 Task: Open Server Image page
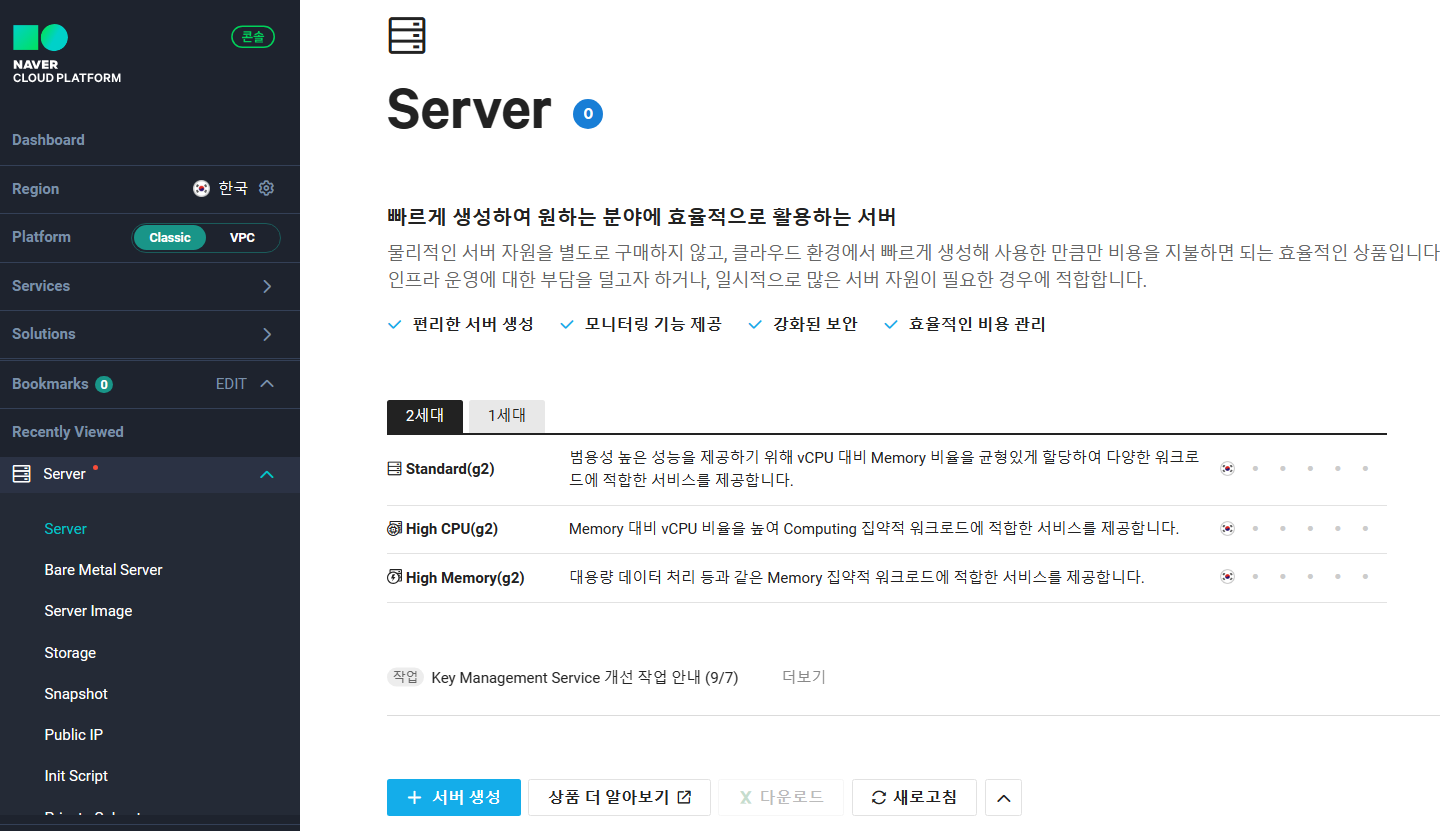coord(88,611)
